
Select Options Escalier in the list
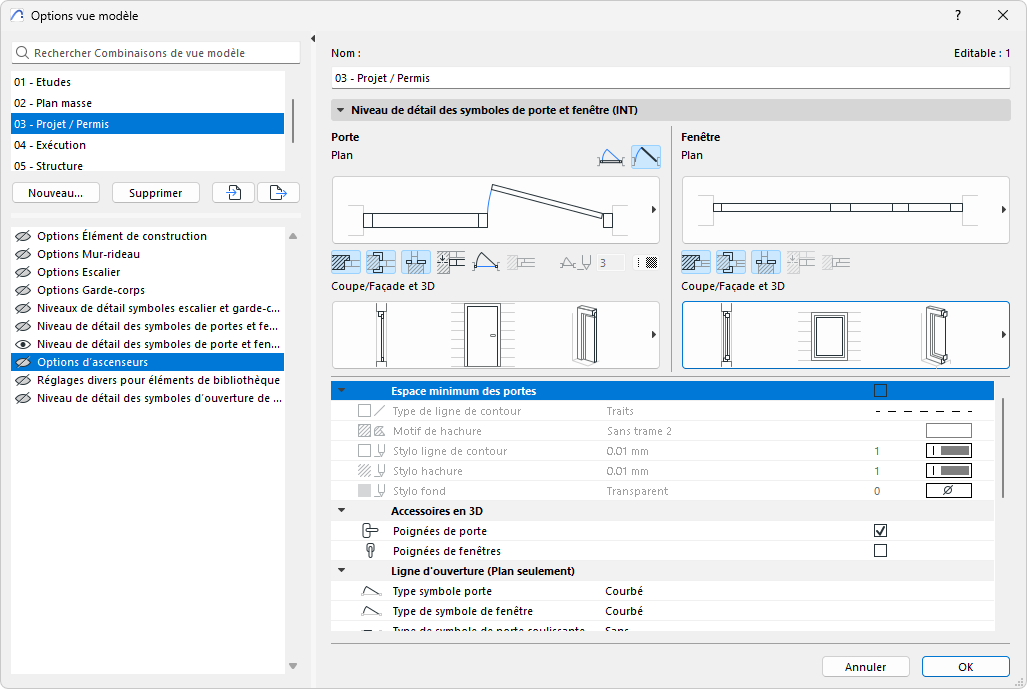click(79, 272)
